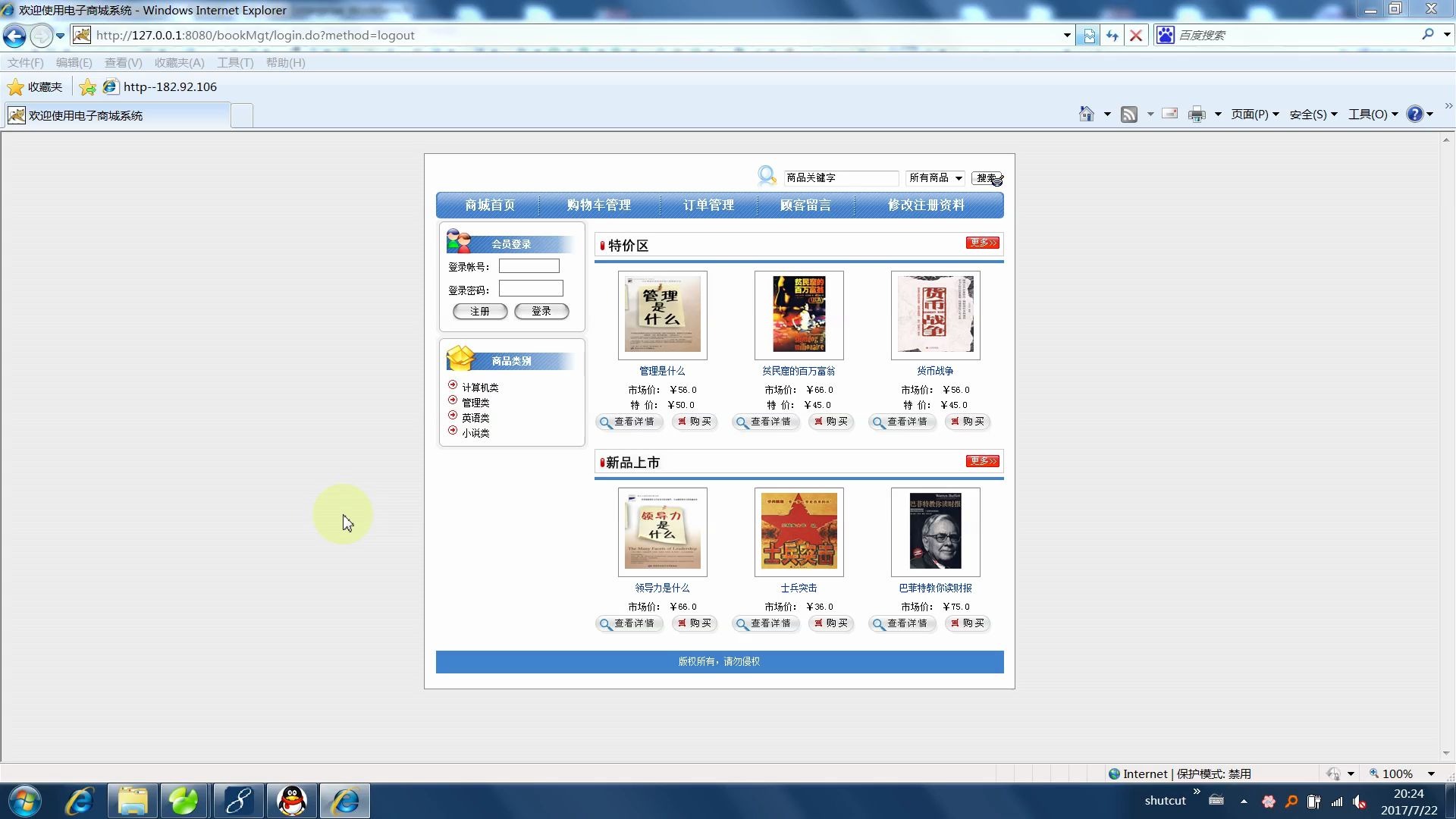Click the Favorites star icon

(15, 87)
